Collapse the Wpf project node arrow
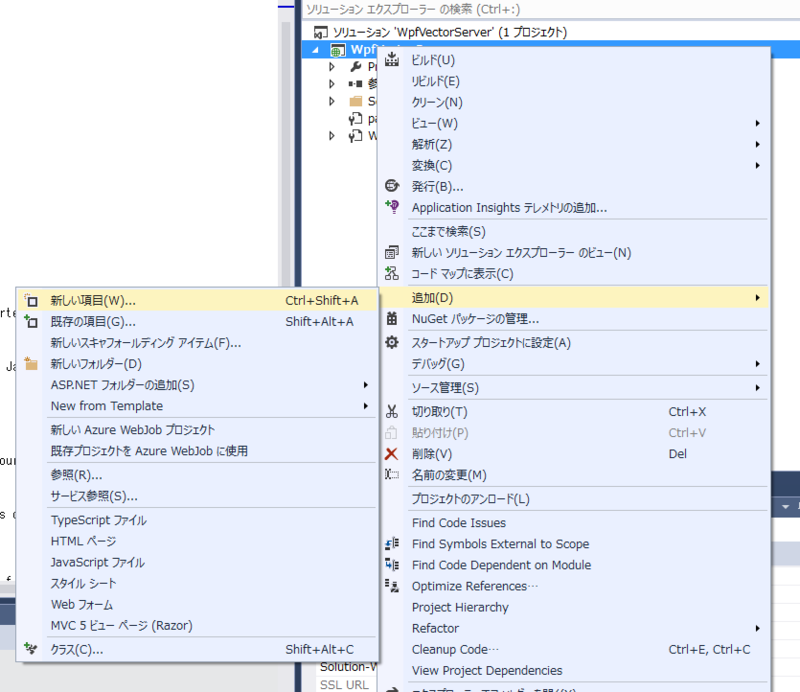This screenshot has width=800, height=692. (316, 50)
